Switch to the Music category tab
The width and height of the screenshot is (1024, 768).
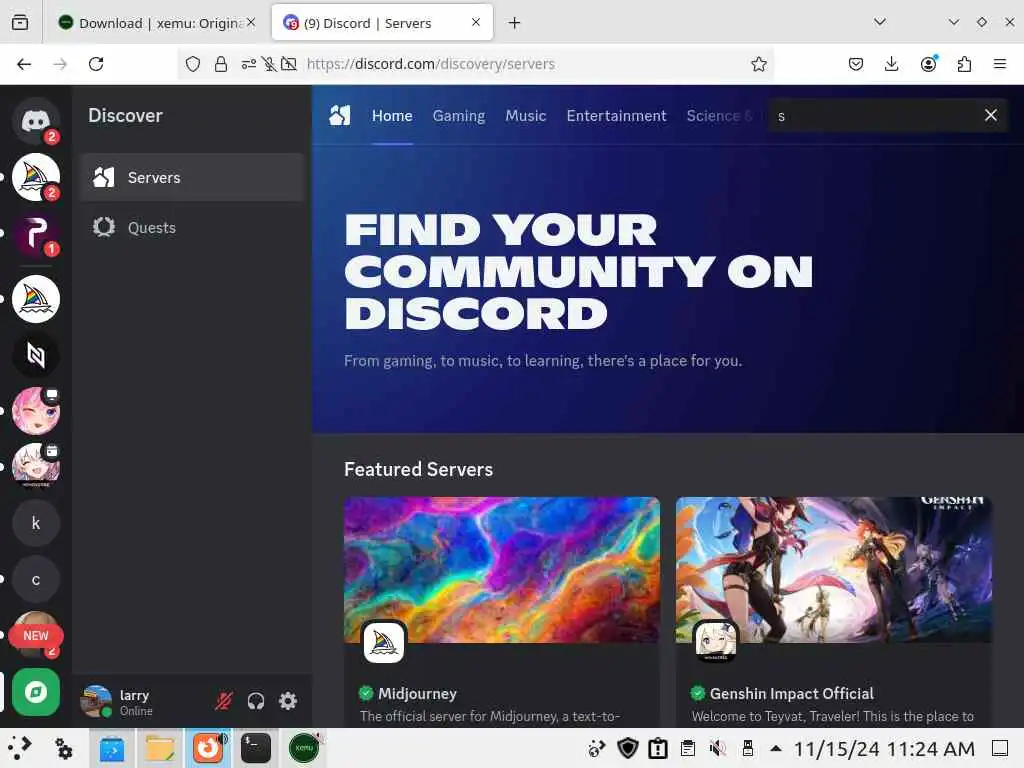point(526,116)
